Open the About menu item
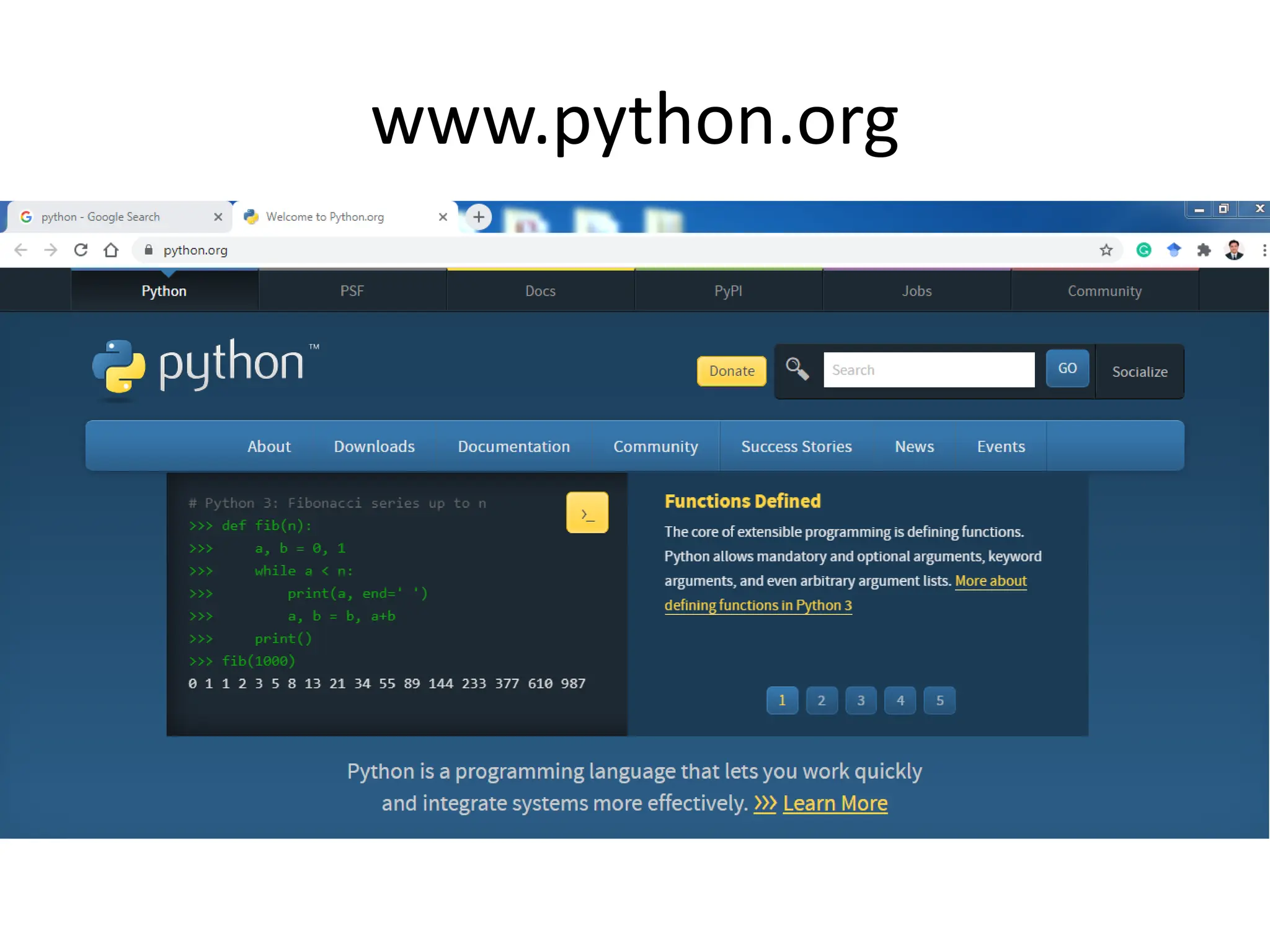Image resolution: width=1270 pixels, height=952 pixels. point(269,446)
